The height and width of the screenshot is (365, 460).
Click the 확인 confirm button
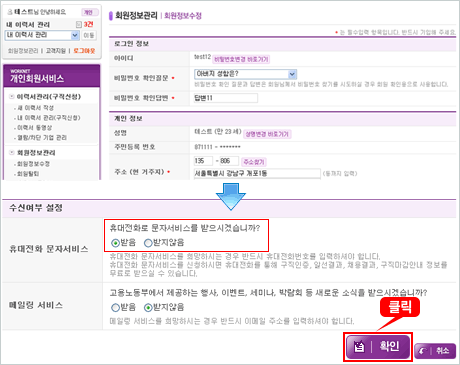[x=378, y=347]
